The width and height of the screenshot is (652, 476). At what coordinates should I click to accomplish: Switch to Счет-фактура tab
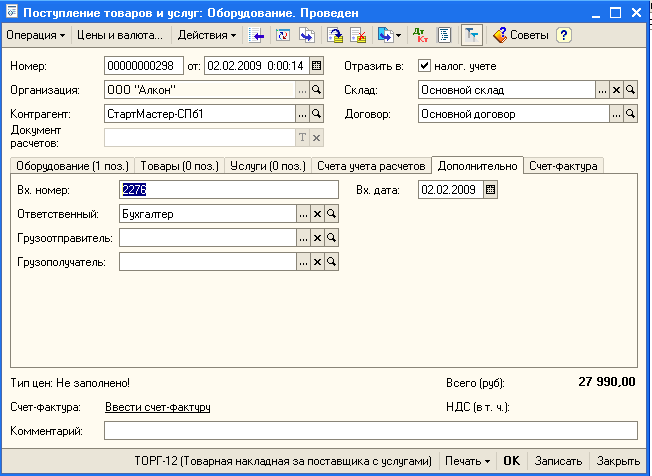click(x=563, y=166)
